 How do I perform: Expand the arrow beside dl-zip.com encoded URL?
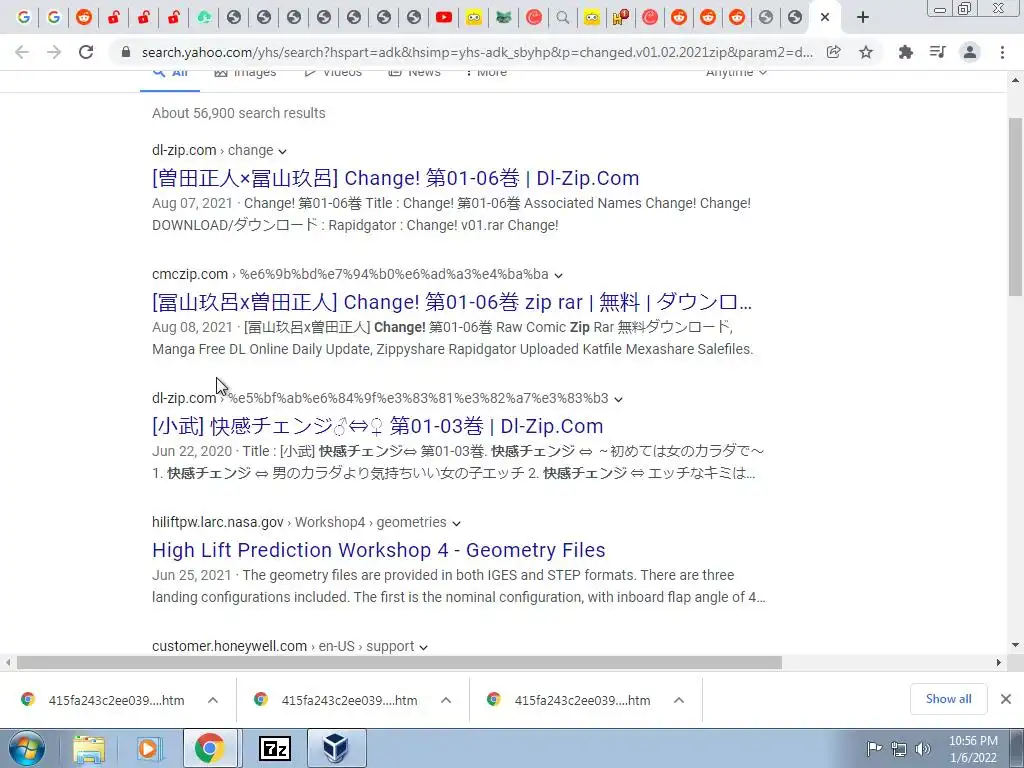(618, 399)
